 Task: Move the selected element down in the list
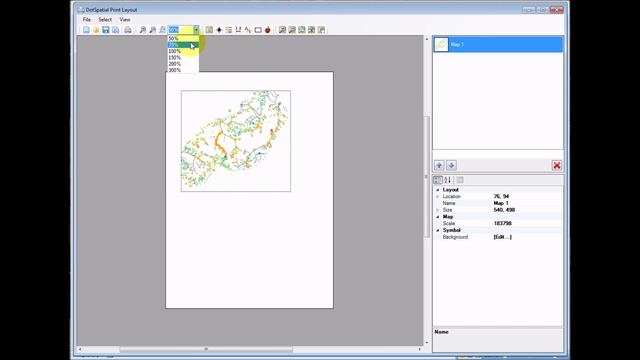tap(451, 165)
